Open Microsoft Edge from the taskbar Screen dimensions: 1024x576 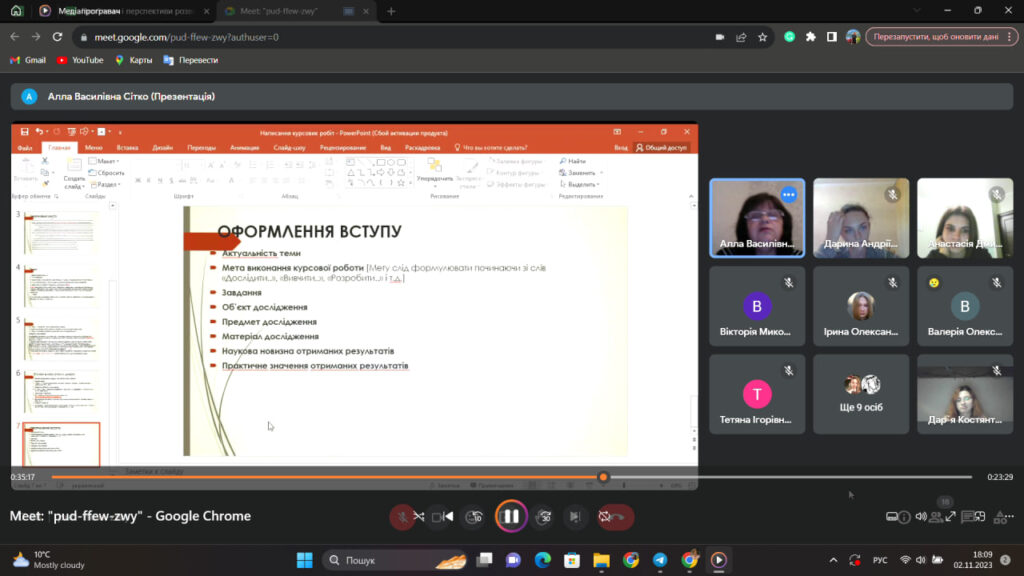point(542,560)
